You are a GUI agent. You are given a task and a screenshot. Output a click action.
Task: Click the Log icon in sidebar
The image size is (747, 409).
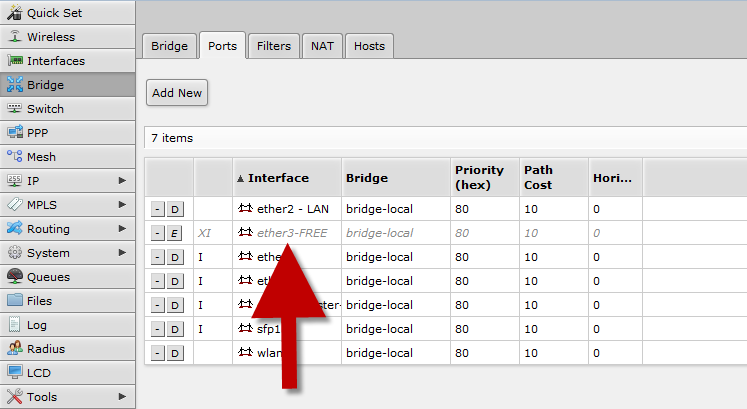[15, 324]
